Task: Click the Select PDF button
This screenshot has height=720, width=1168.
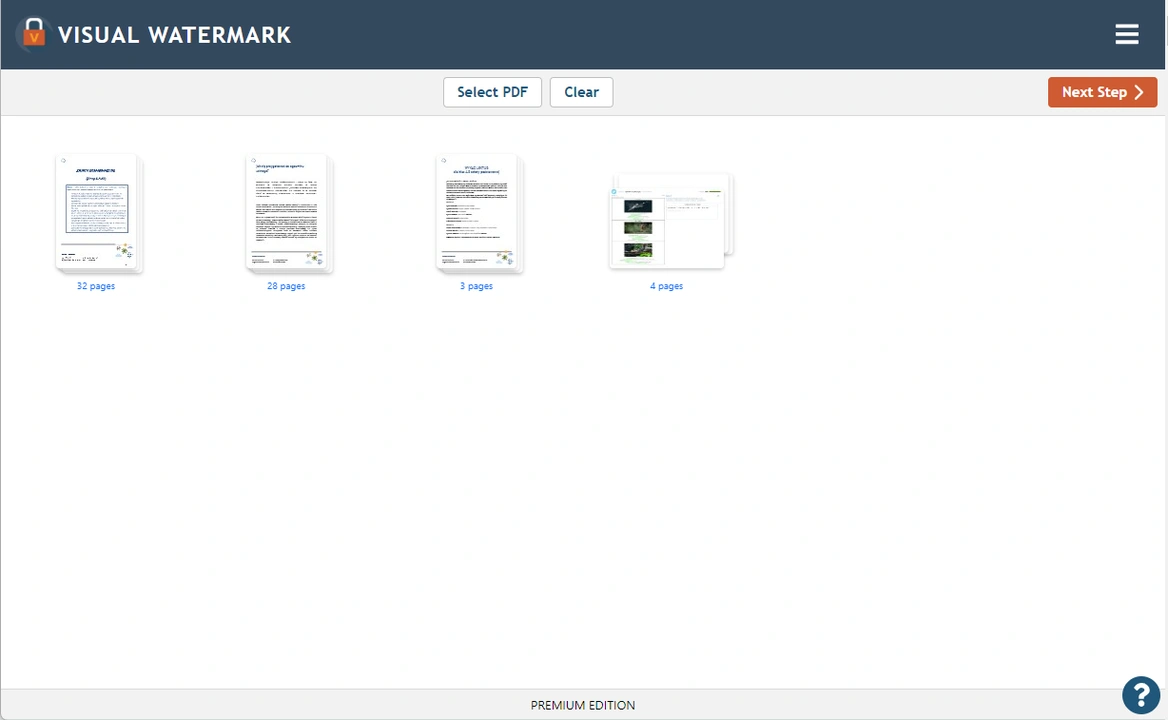Action: [x=492, y=92]
